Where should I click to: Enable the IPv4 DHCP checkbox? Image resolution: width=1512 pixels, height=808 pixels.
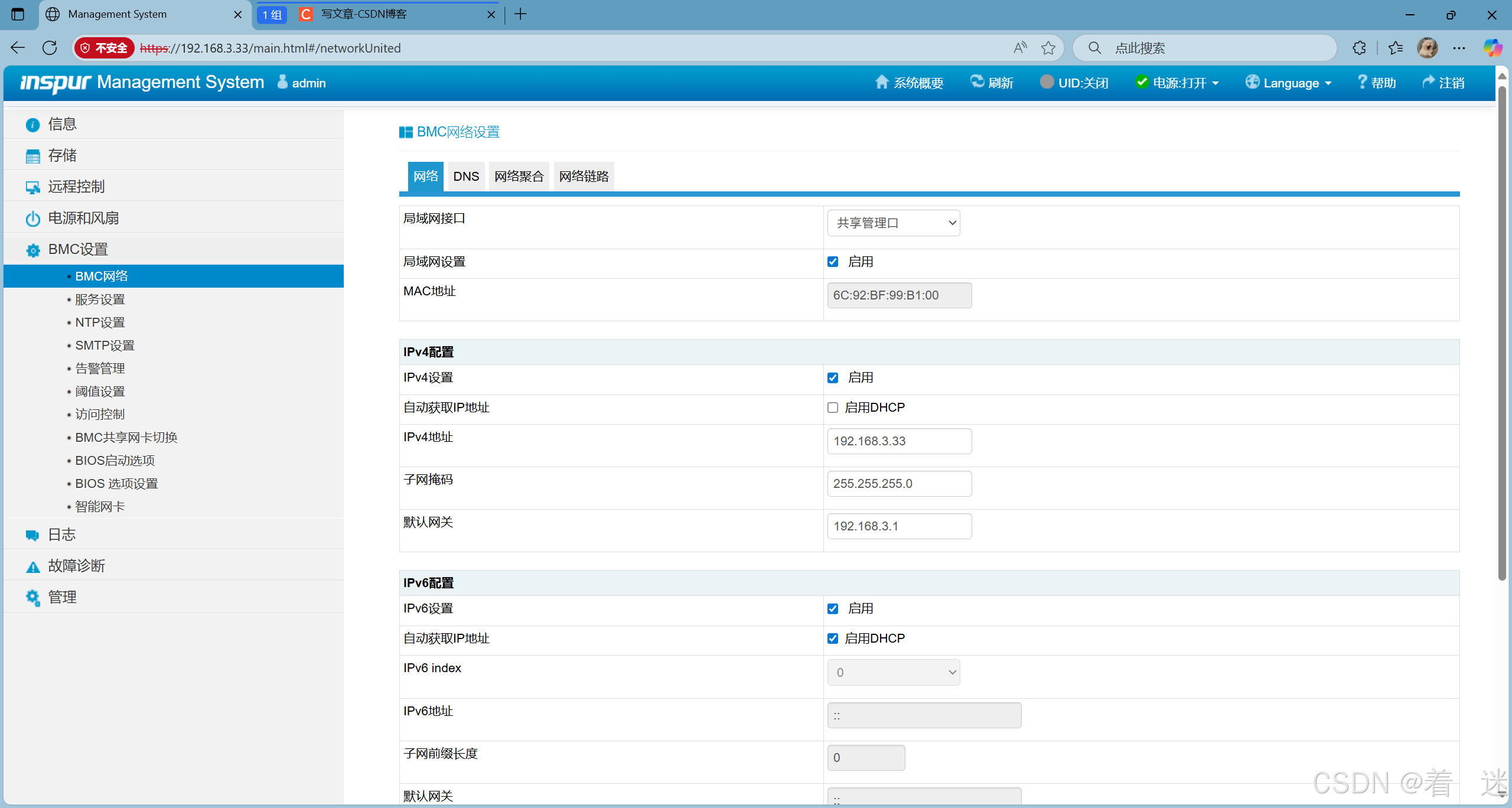pos(833,408)
